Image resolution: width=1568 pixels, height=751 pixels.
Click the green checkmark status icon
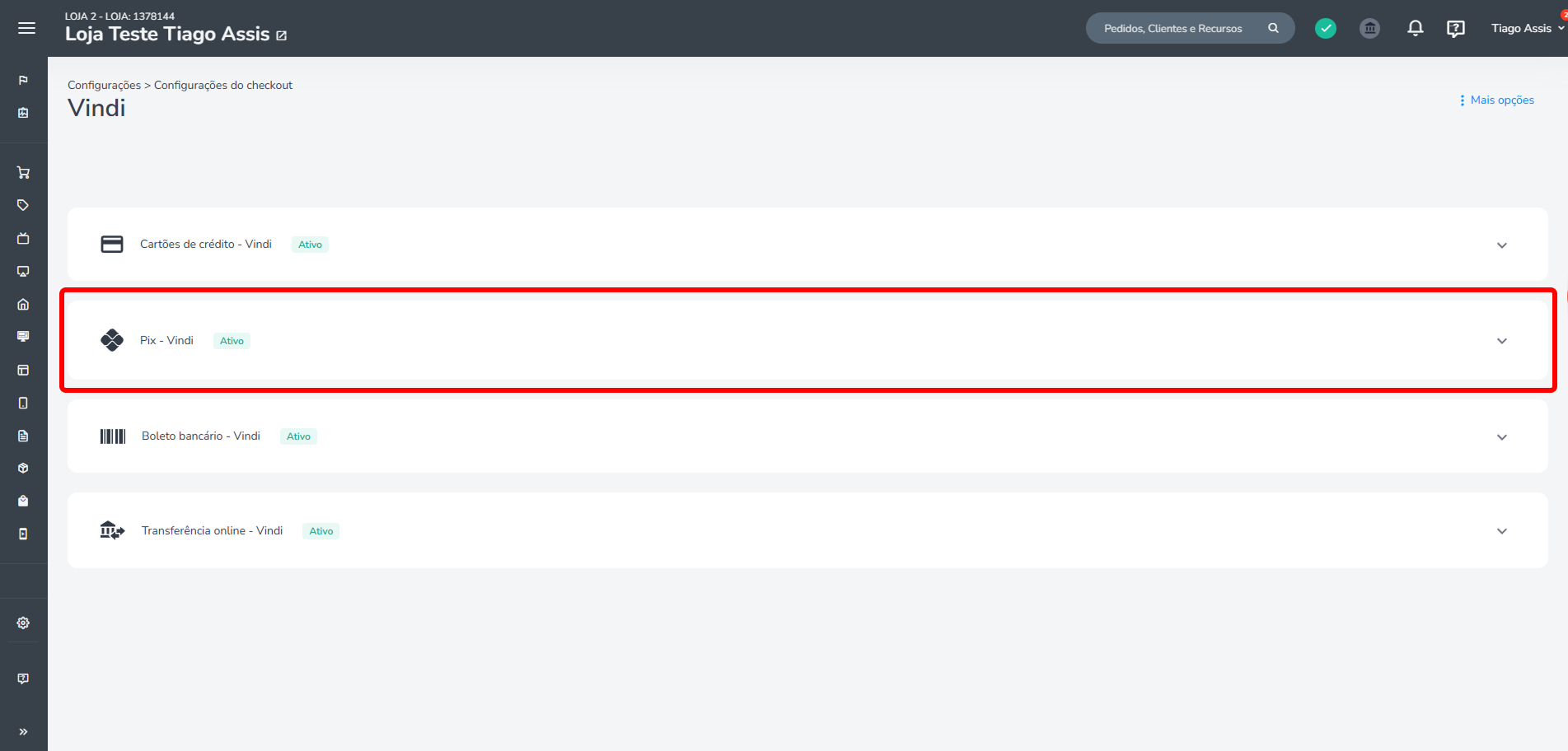[1325, 28]
